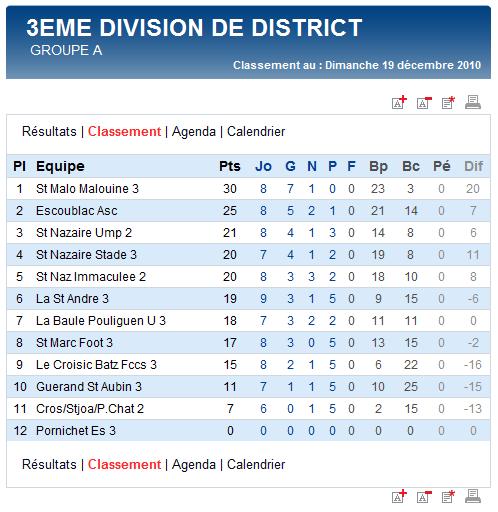Click the Escoublac Asc team row

pos(248,211)
